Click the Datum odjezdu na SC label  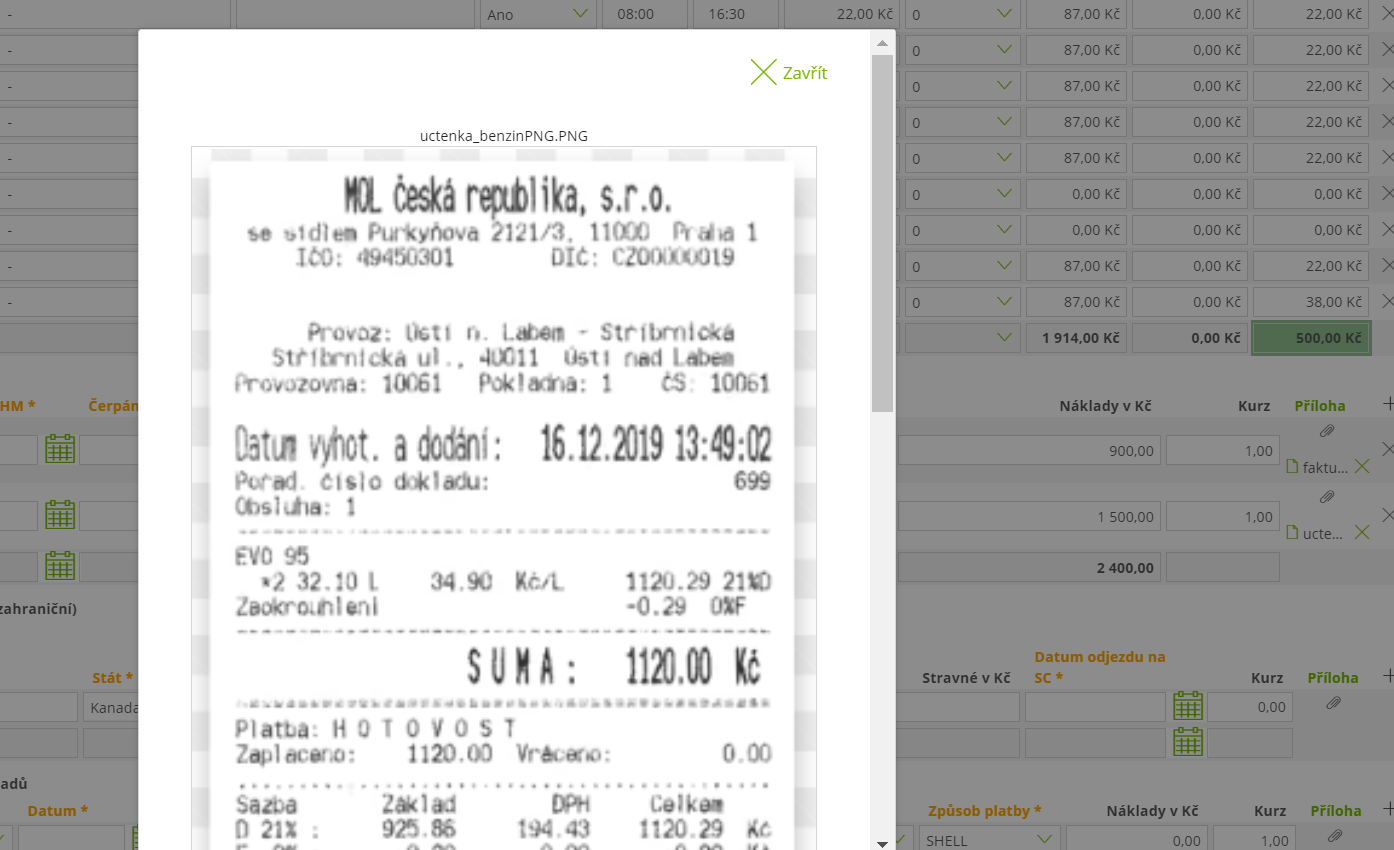pos(1099,667)
